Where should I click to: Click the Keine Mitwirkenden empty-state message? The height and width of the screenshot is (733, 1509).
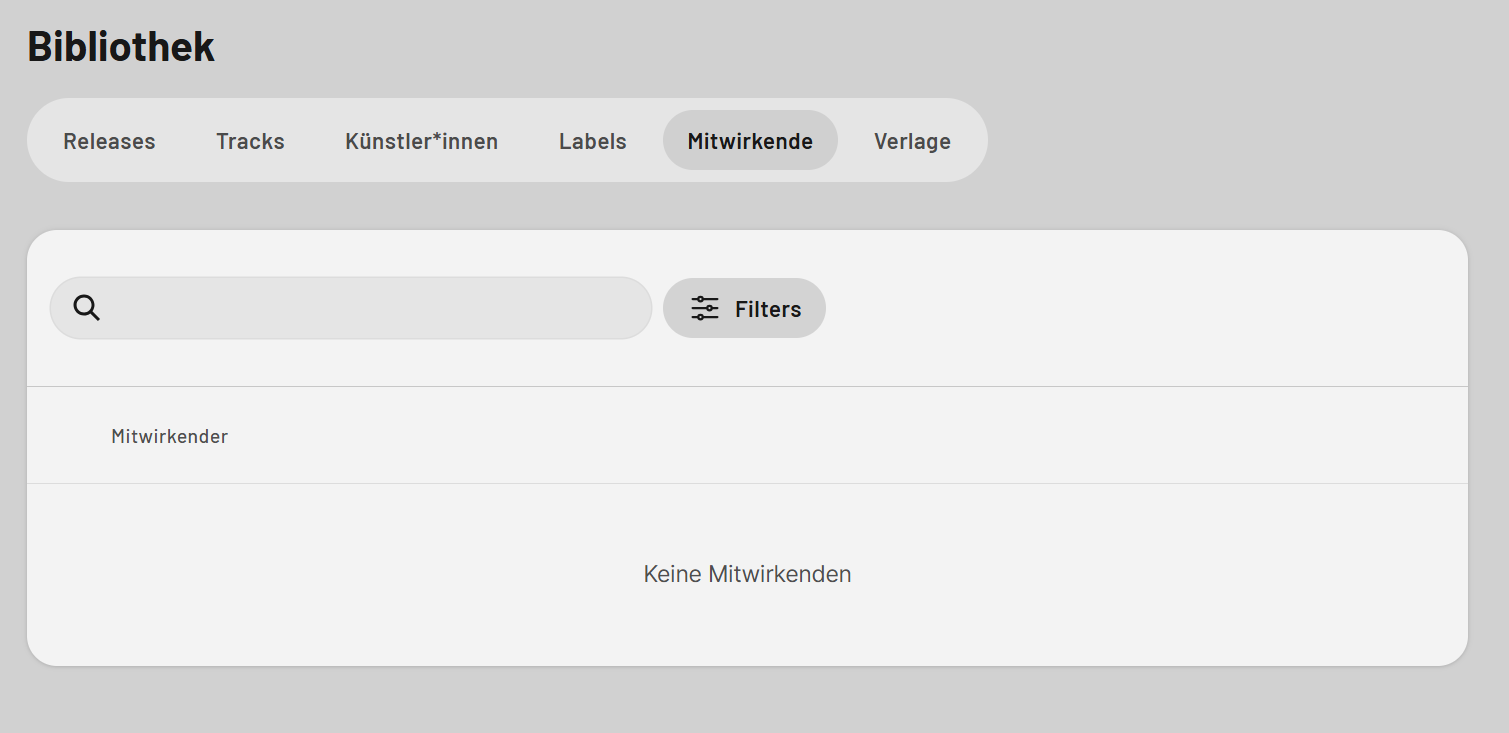[x=747, y=574]
